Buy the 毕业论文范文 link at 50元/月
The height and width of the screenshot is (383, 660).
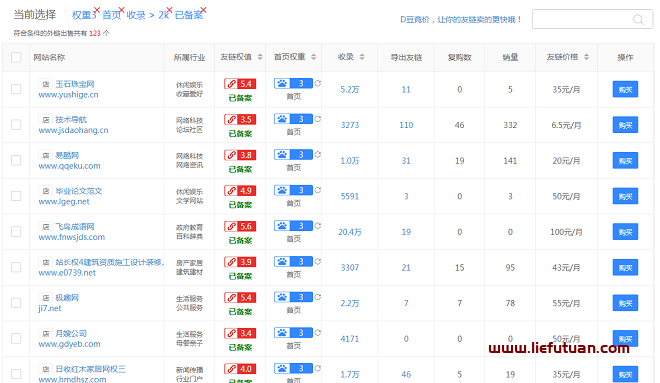coord(625,196)
